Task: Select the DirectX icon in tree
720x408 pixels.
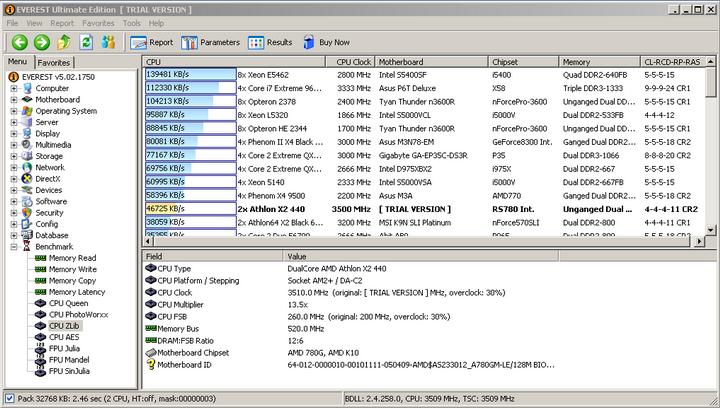Action: click(x=27, y=179)
